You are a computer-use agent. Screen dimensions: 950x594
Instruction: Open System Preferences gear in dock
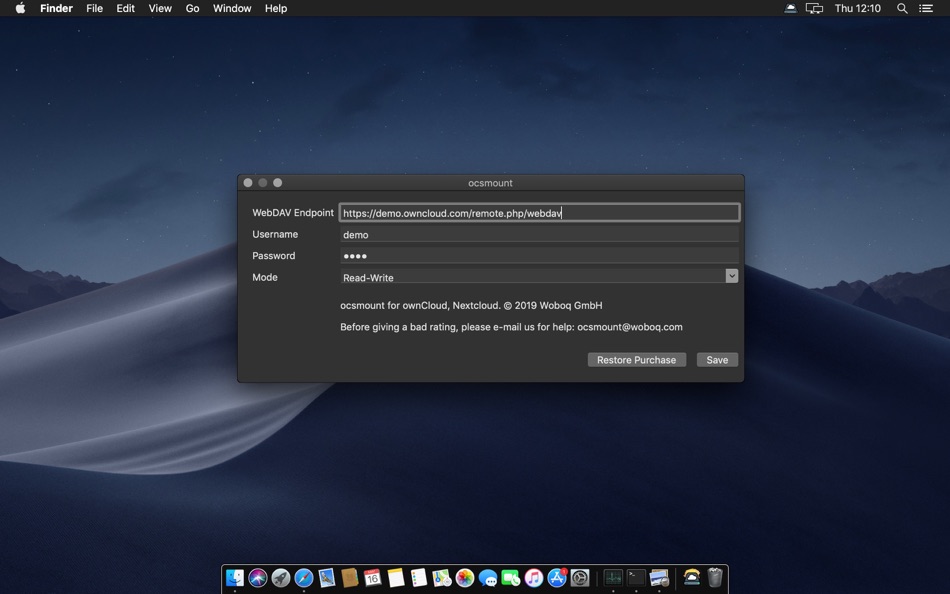[580, 578]
